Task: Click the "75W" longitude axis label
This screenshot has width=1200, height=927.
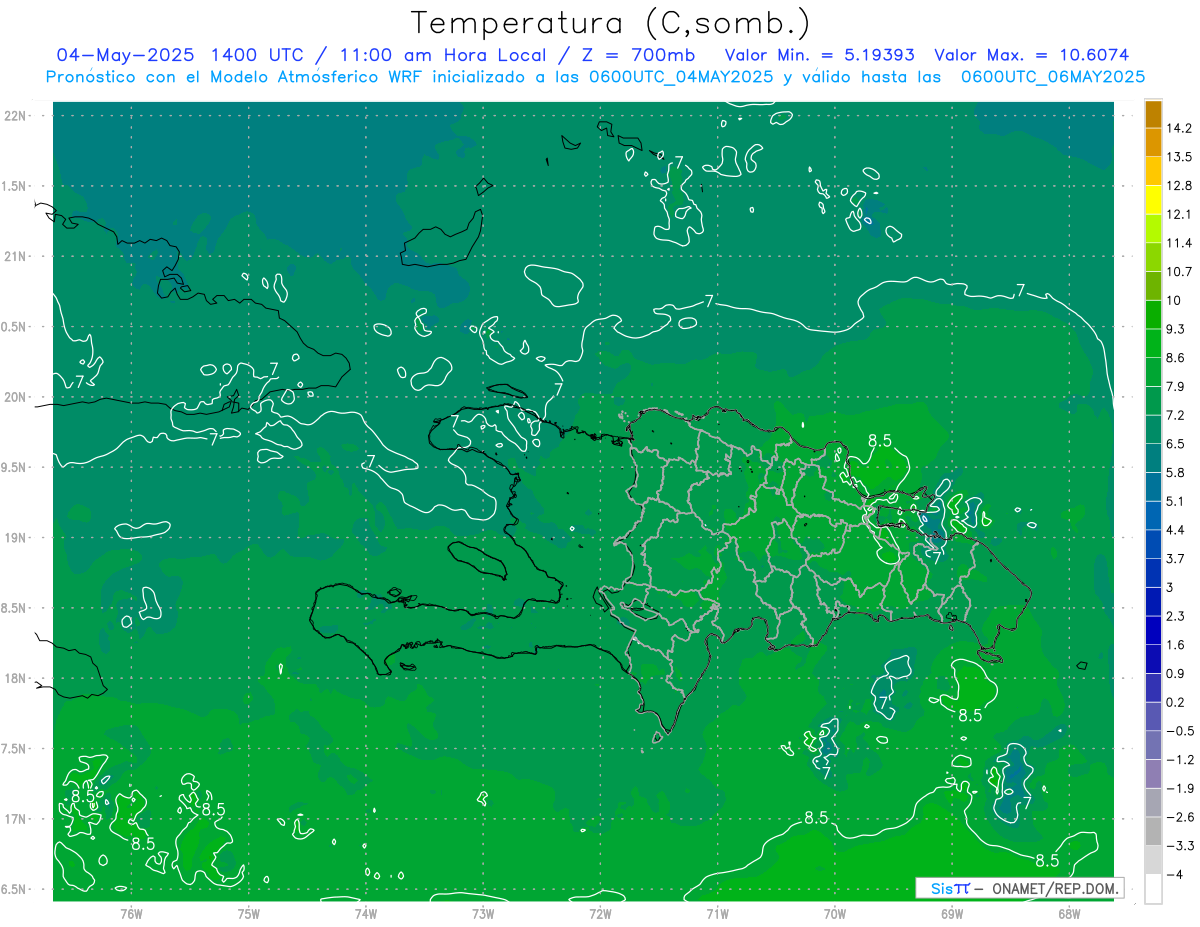Action: pyautogui.click(x=249, y=913)
